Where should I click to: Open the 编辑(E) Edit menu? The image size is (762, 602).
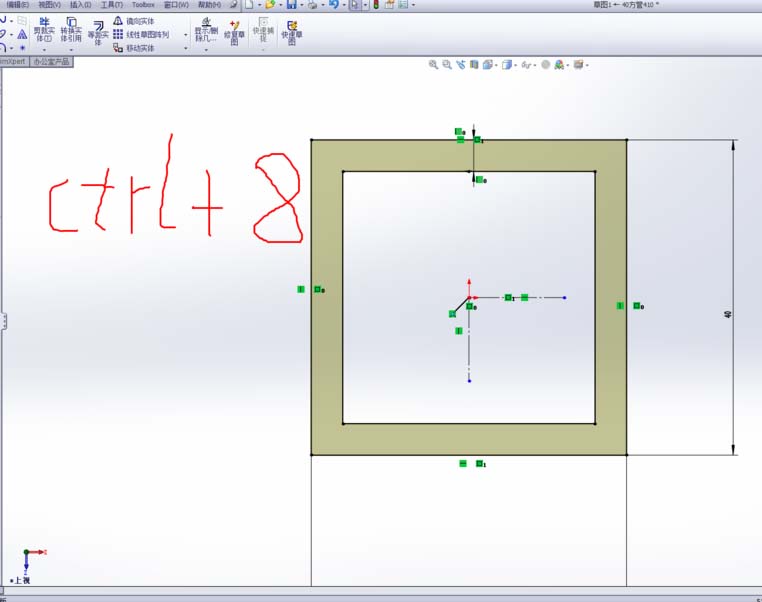tap(17, 4)
